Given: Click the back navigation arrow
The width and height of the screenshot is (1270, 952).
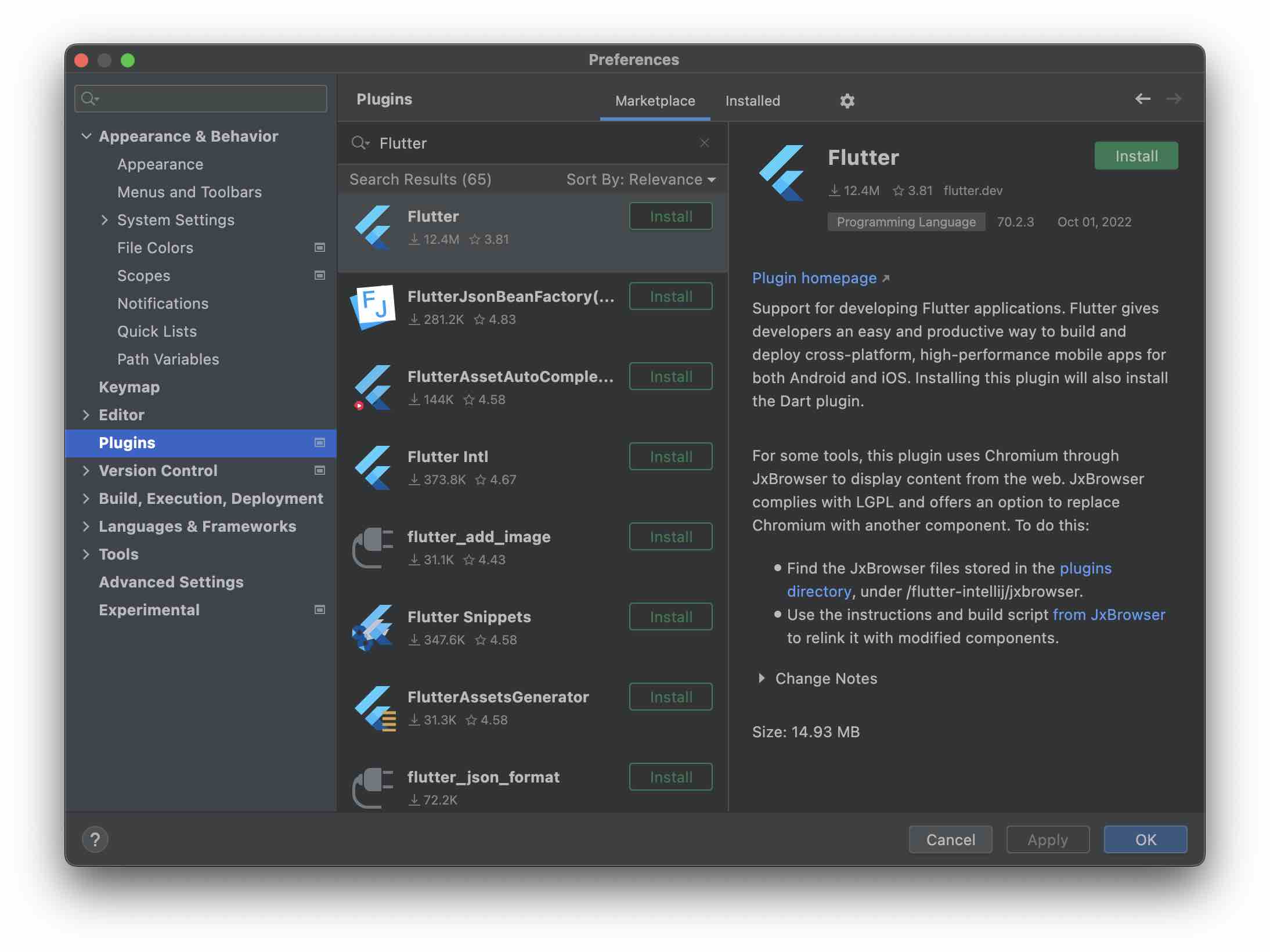Looking at the screenshot, I should 1143,99.
